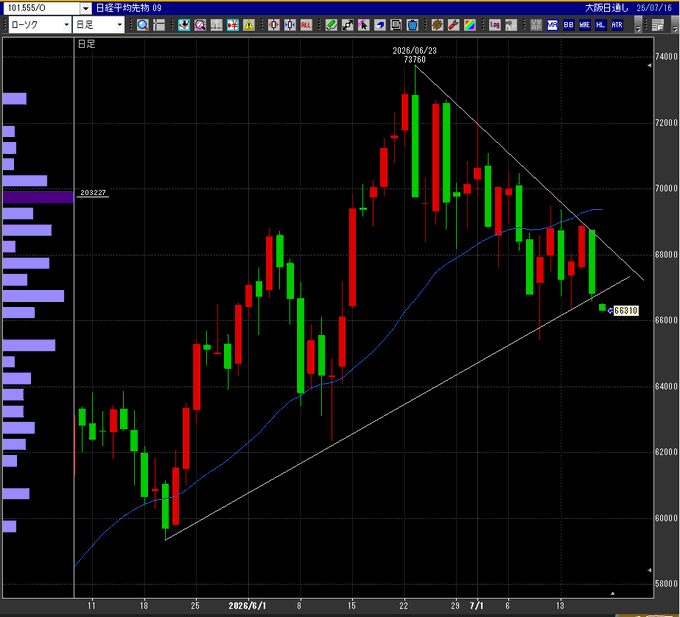This screenshot has height=617, width=680.
Task: Click the gray balance-scale toolbar icon
Action: 216,25
